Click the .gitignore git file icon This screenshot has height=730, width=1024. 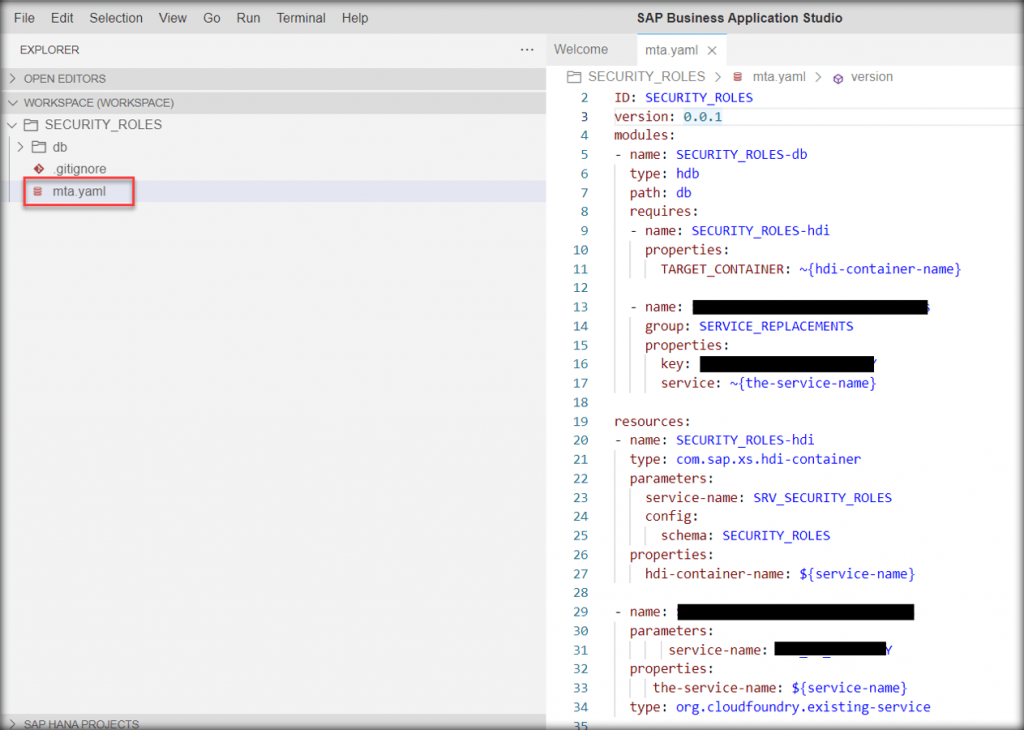(x=39, y=169)
